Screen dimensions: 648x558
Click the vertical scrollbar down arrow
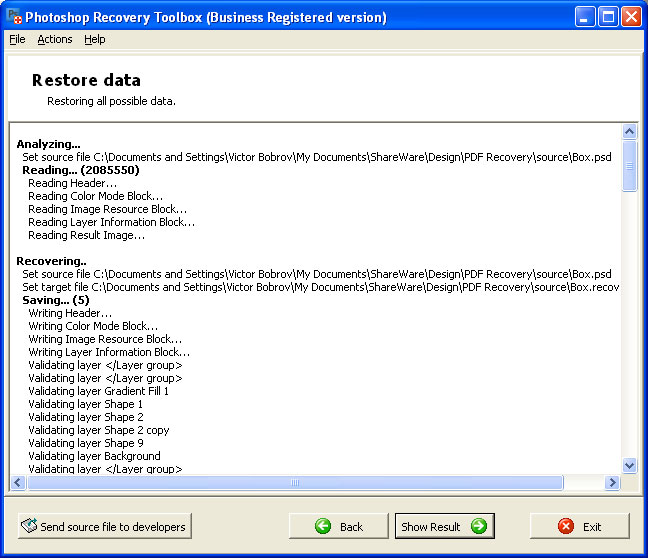[x=629, y=466]
